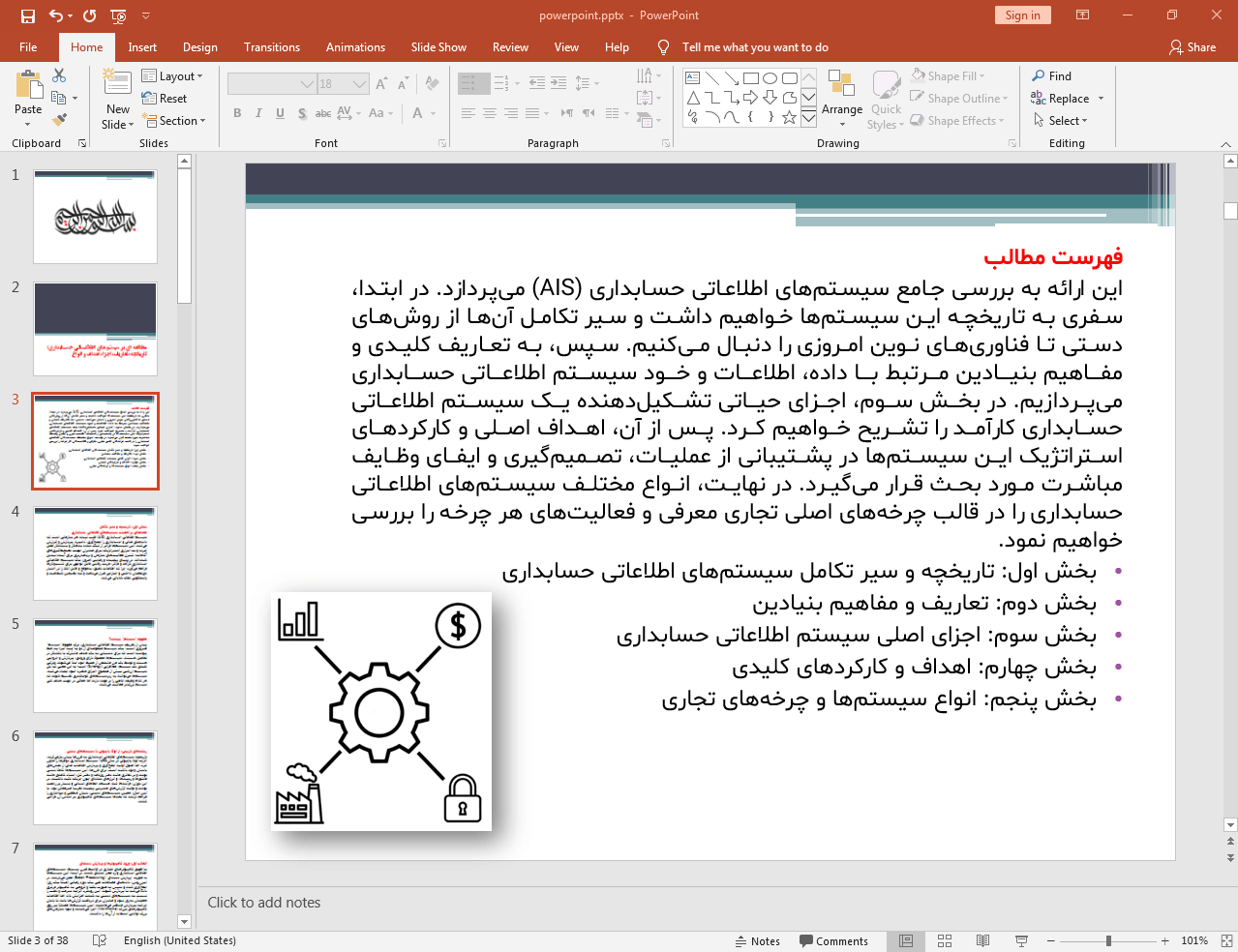1238x952 pixels.
Task: Click the Sign in button
Action: [1022, 15]
